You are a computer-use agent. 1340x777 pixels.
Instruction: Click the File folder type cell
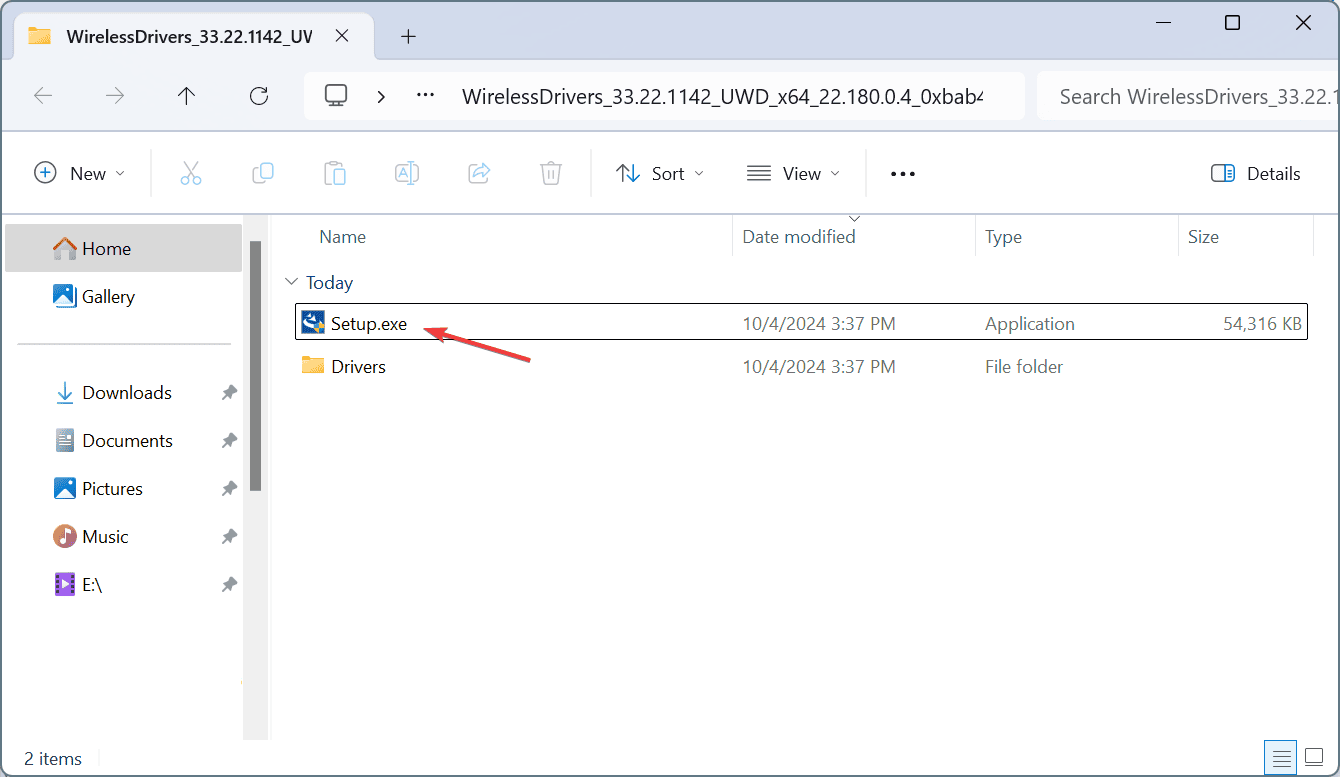point(1024,367)
